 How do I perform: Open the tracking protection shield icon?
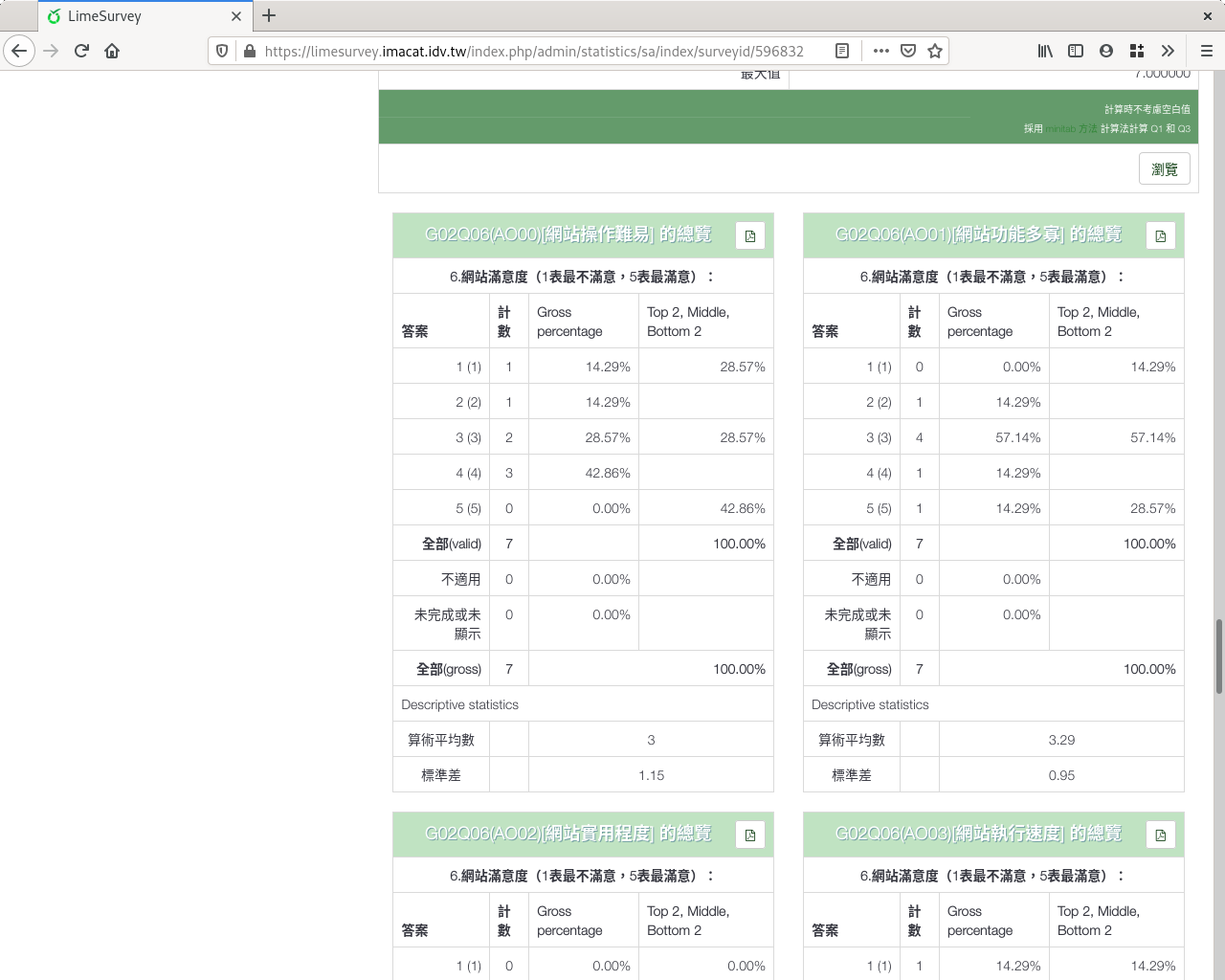coord(222,51)
